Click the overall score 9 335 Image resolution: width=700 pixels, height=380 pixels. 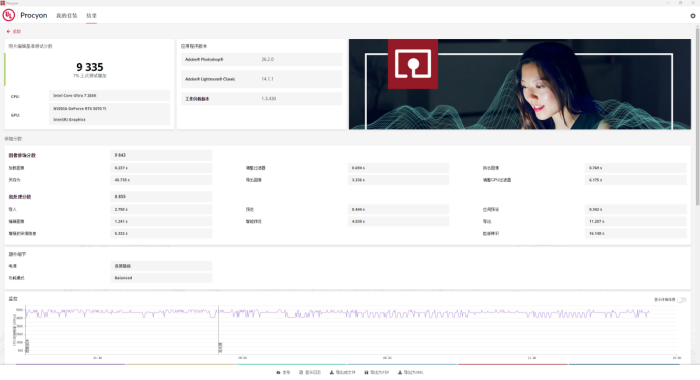pyautogui.click(x=90, y=67)
